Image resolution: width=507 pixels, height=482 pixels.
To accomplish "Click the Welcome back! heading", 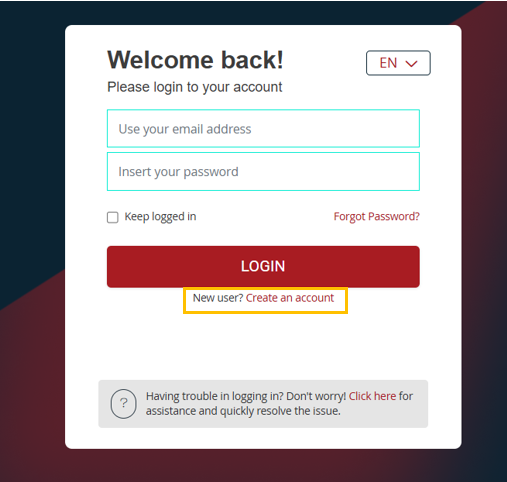I will 195,60.
